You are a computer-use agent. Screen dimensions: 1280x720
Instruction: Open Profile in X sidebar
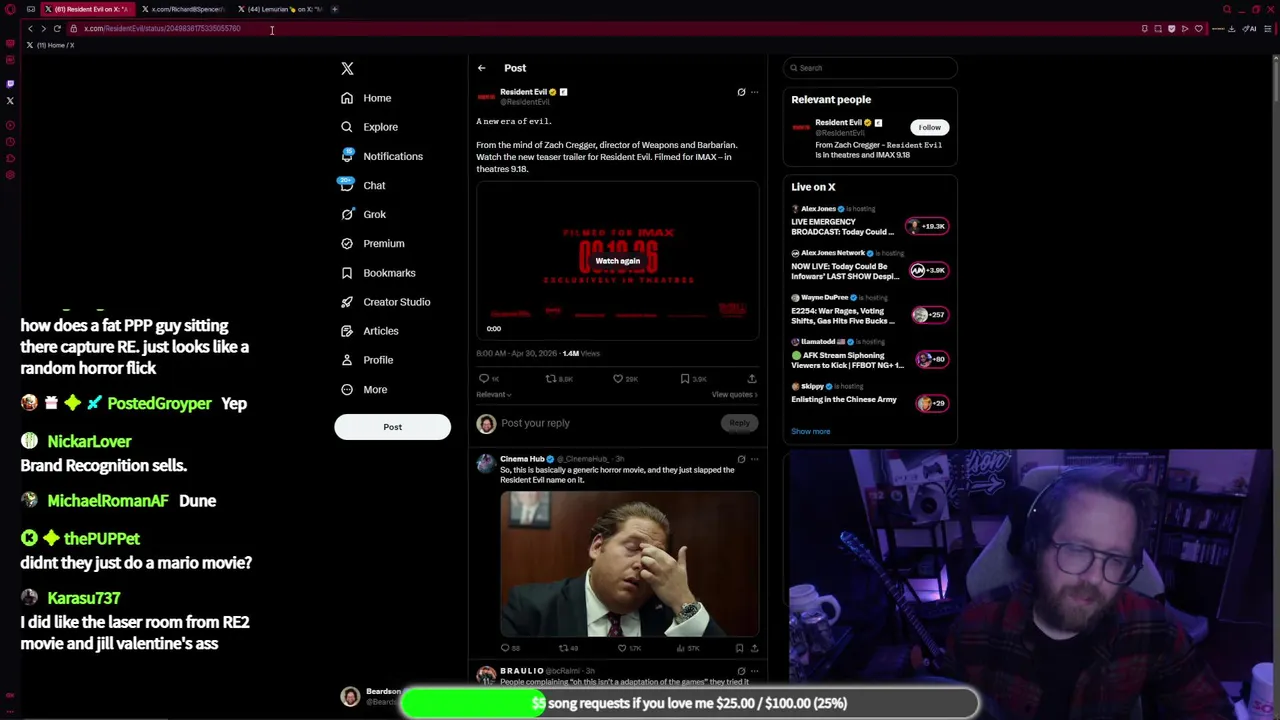coord(366,359)
